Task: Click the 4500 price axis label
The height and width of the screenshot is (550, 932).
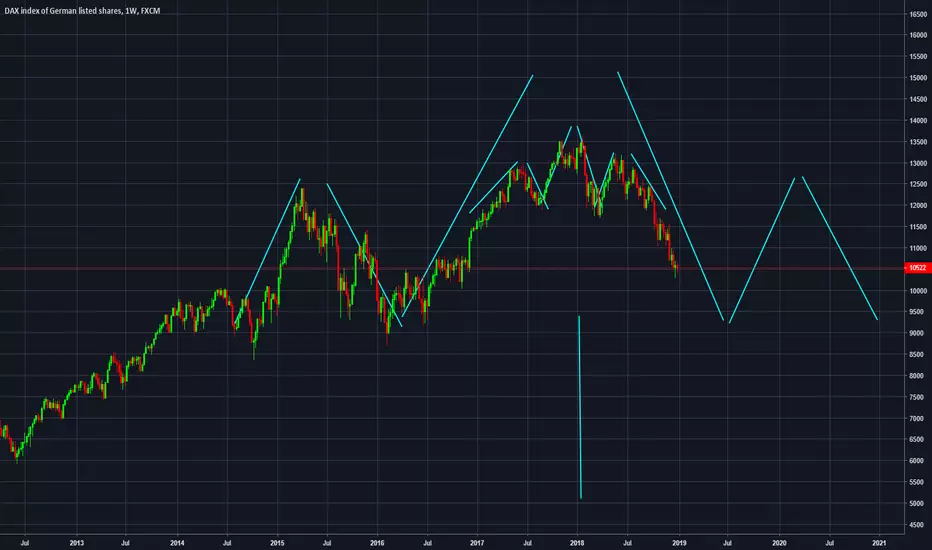Action: [x=917, y=525]
